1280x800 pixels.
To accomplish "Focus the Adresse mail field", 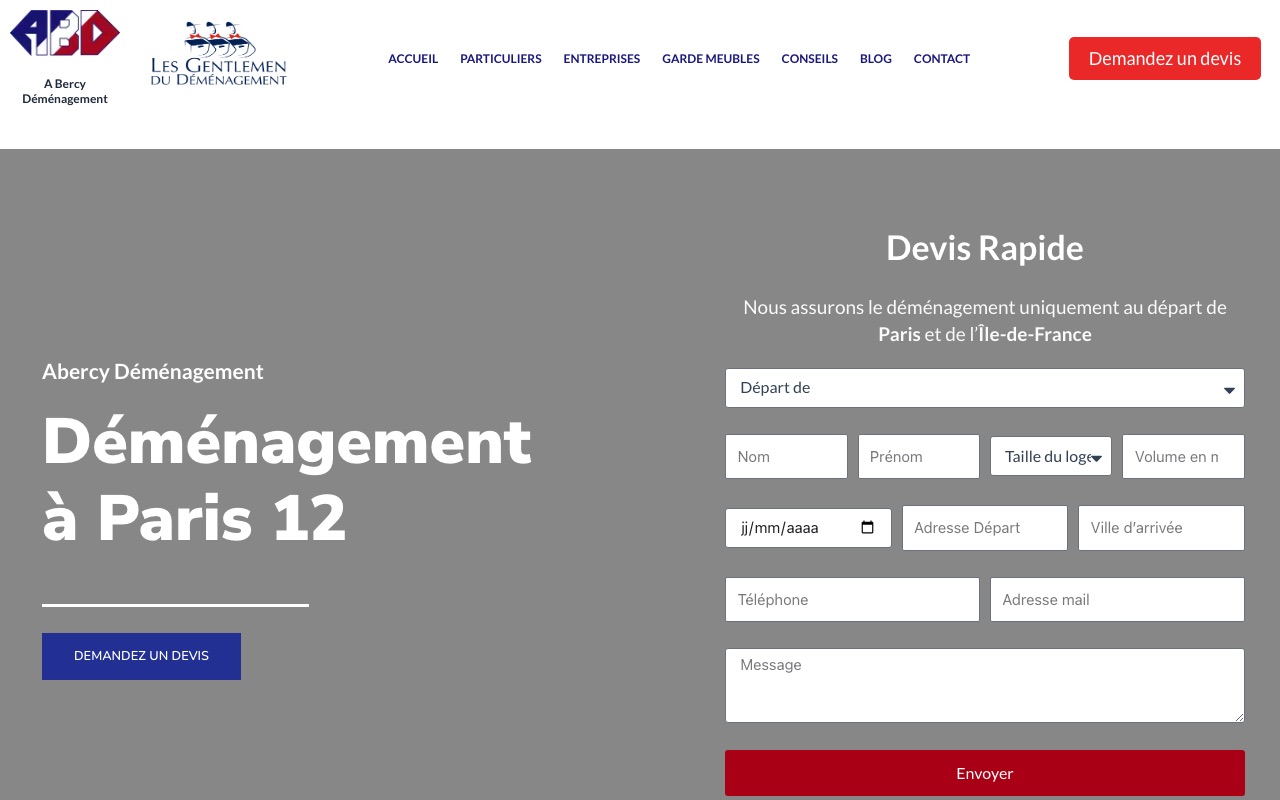I will [1117, 599].
